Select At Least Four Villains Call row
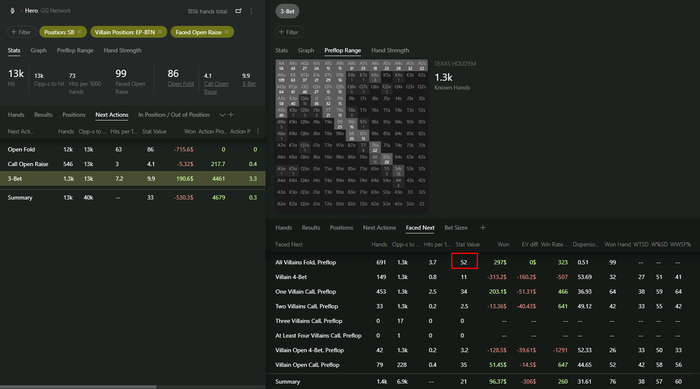Screen dimensions: 700x389 [483, 335]
